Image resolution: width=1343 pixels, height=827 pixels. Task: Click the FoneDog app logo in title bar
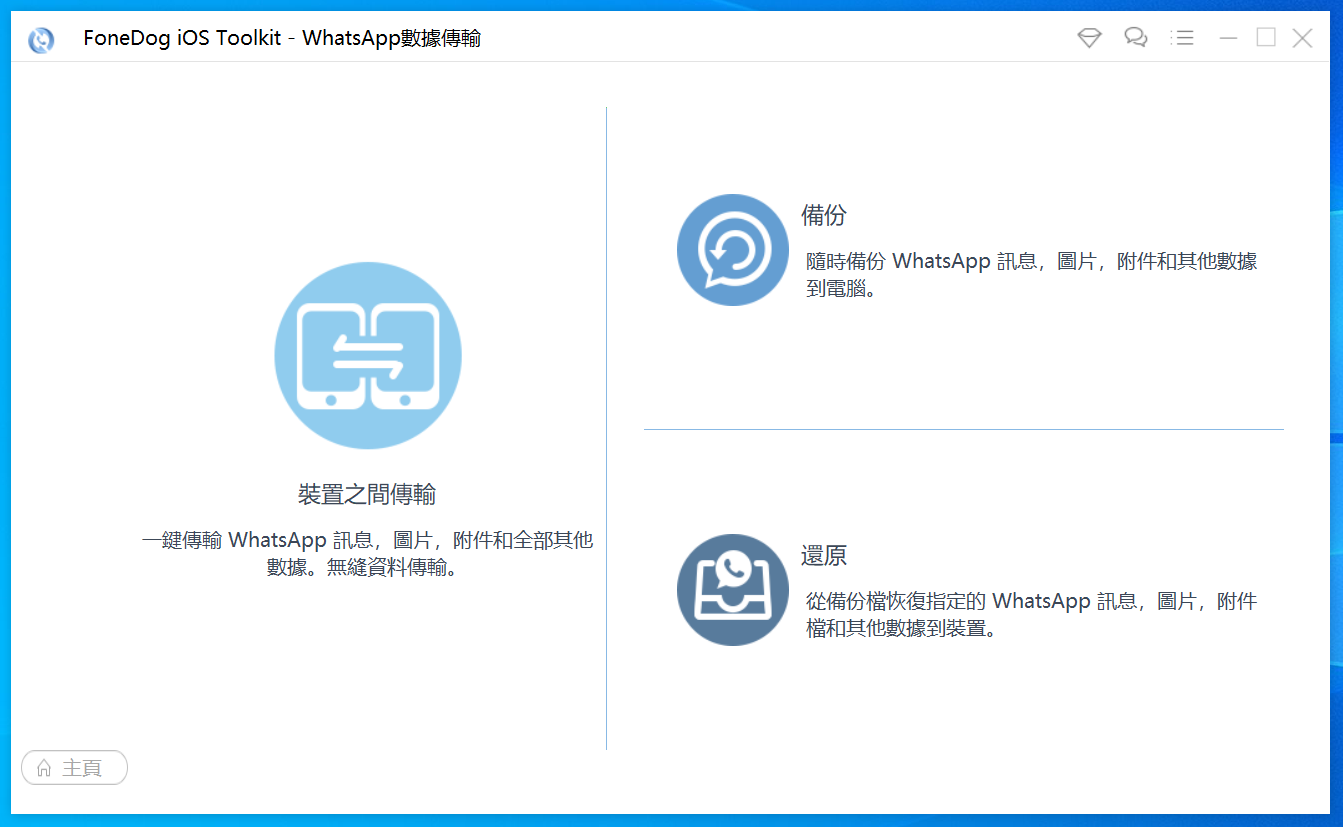click(x=41, y=39)
